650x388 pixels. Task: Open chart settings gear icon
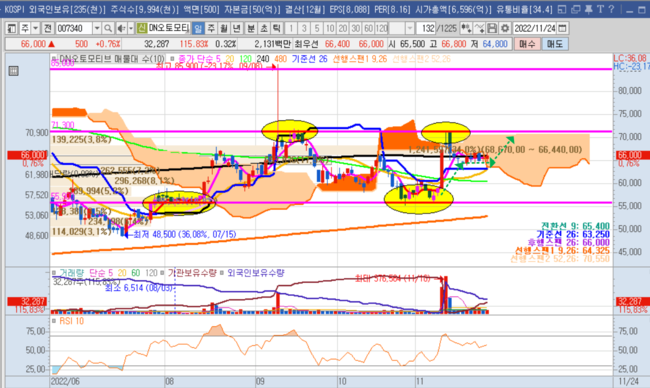coord(505,28)
